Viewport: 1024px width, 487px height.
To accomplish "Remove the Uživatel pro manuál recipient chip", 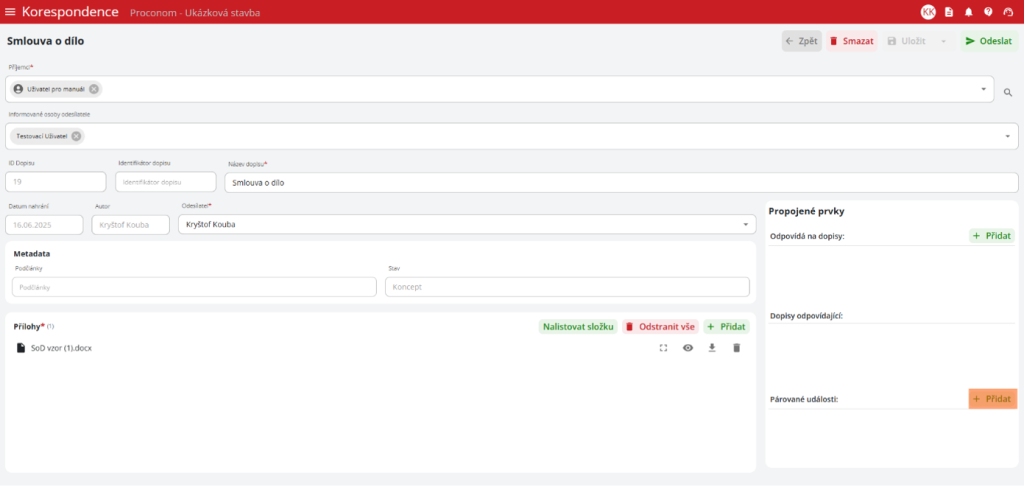I will 94,89.
